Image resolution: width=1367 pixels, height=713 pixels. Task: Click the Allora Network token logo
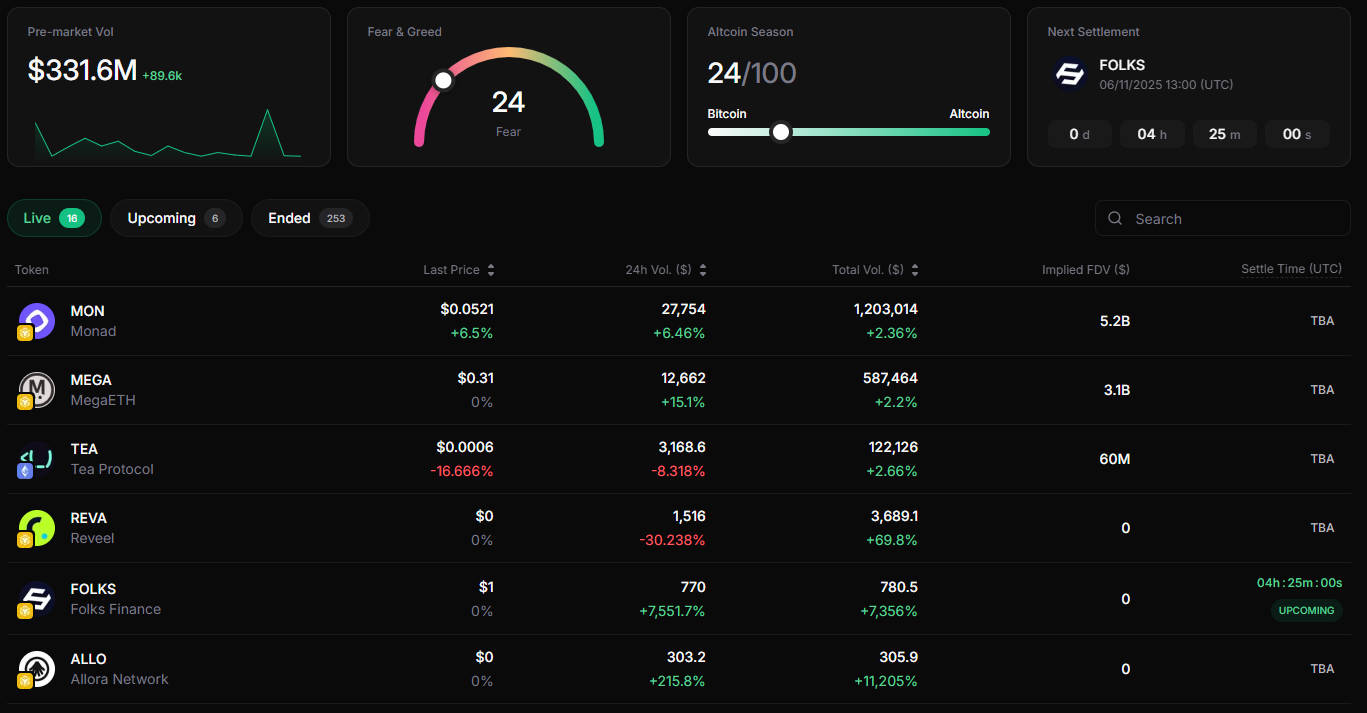click(x=36, y=669)
